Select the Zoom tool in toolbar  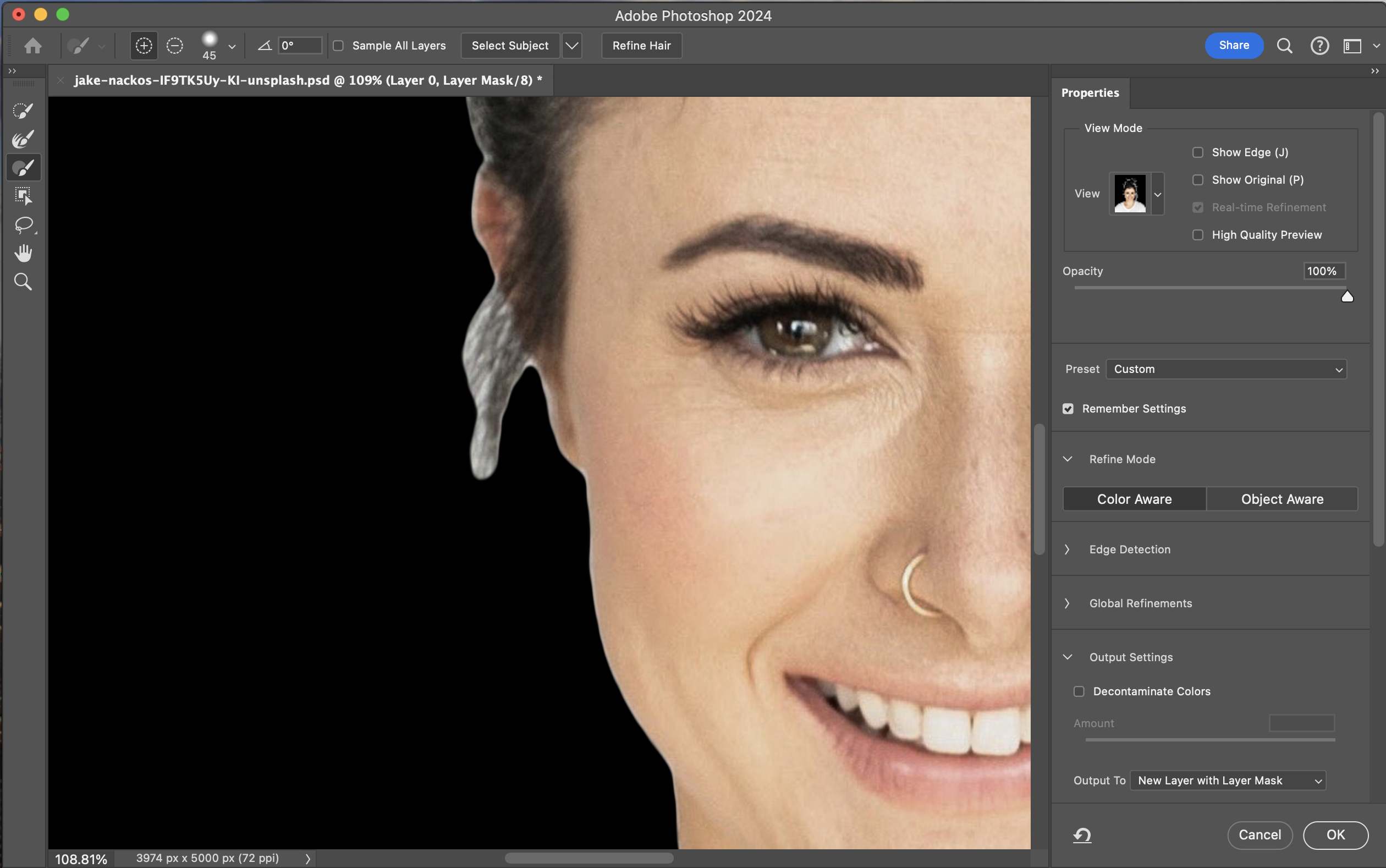pos(23,282)
